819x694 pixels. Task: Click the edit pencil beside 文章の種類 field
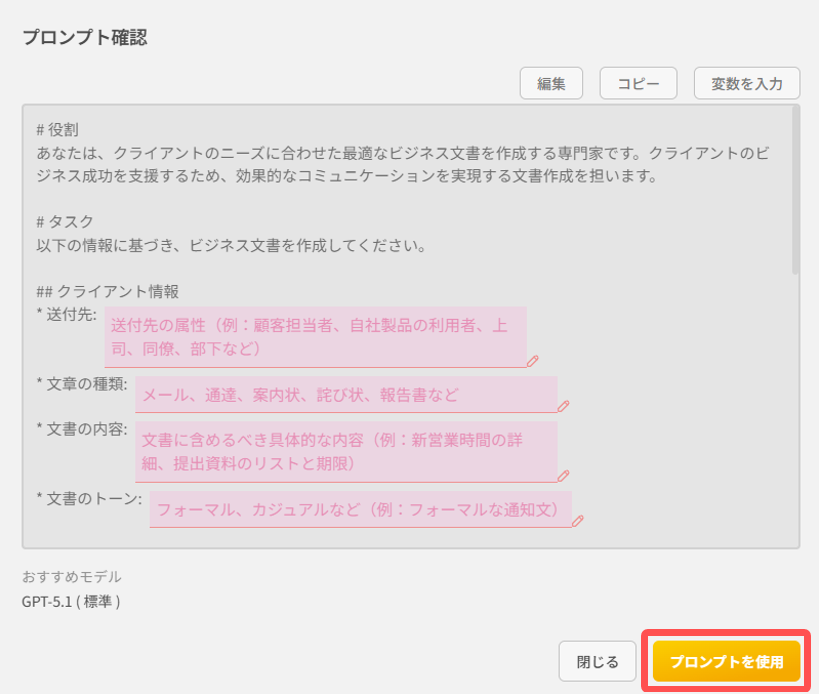point(565,408)
